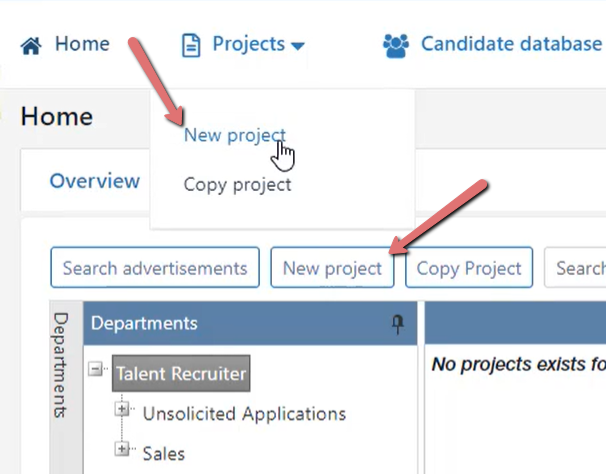Select the Talent Recruiter department

181,373
